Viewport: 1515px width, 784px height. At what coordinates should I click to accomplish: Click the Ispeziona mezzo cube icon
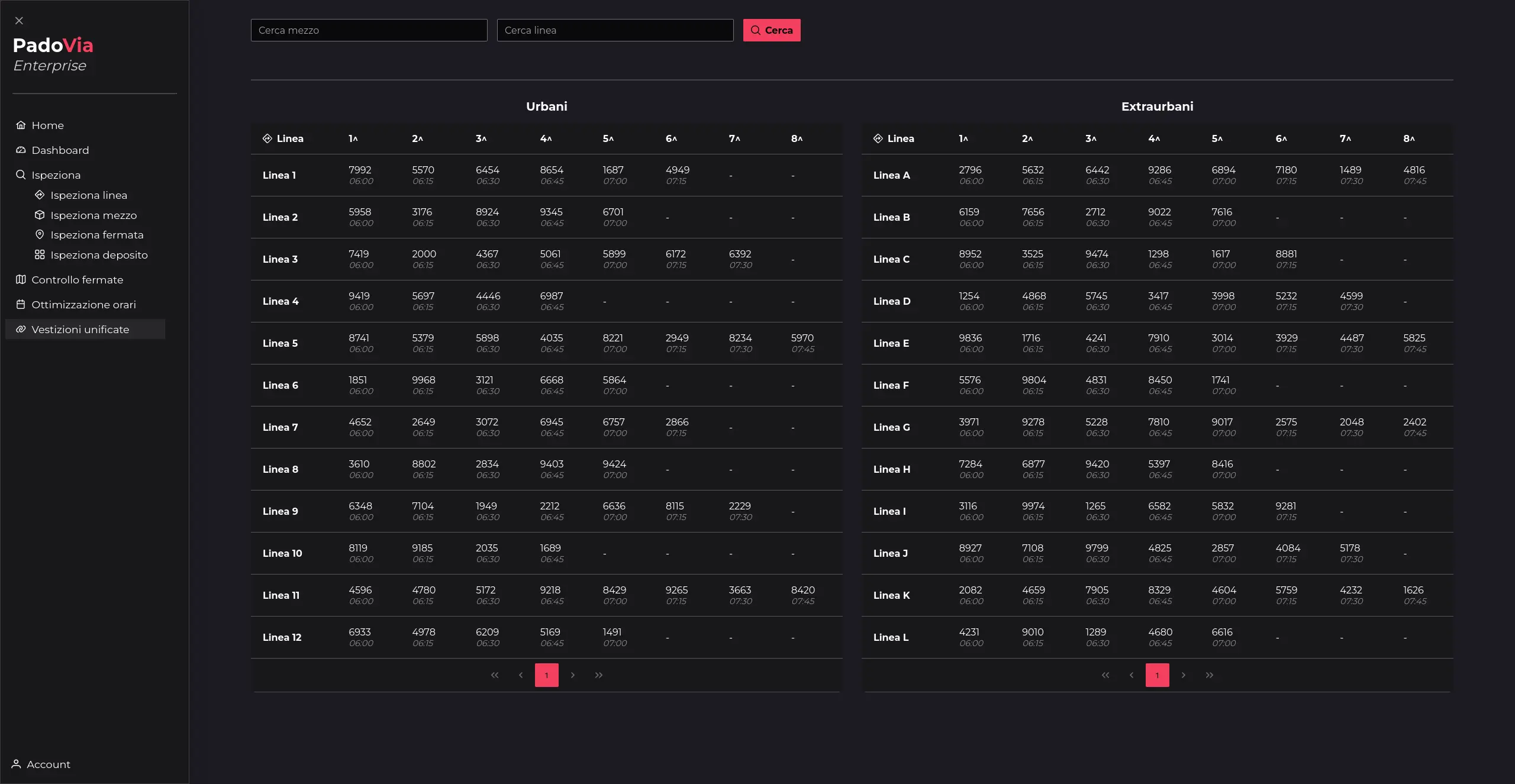tap(40, 215)
